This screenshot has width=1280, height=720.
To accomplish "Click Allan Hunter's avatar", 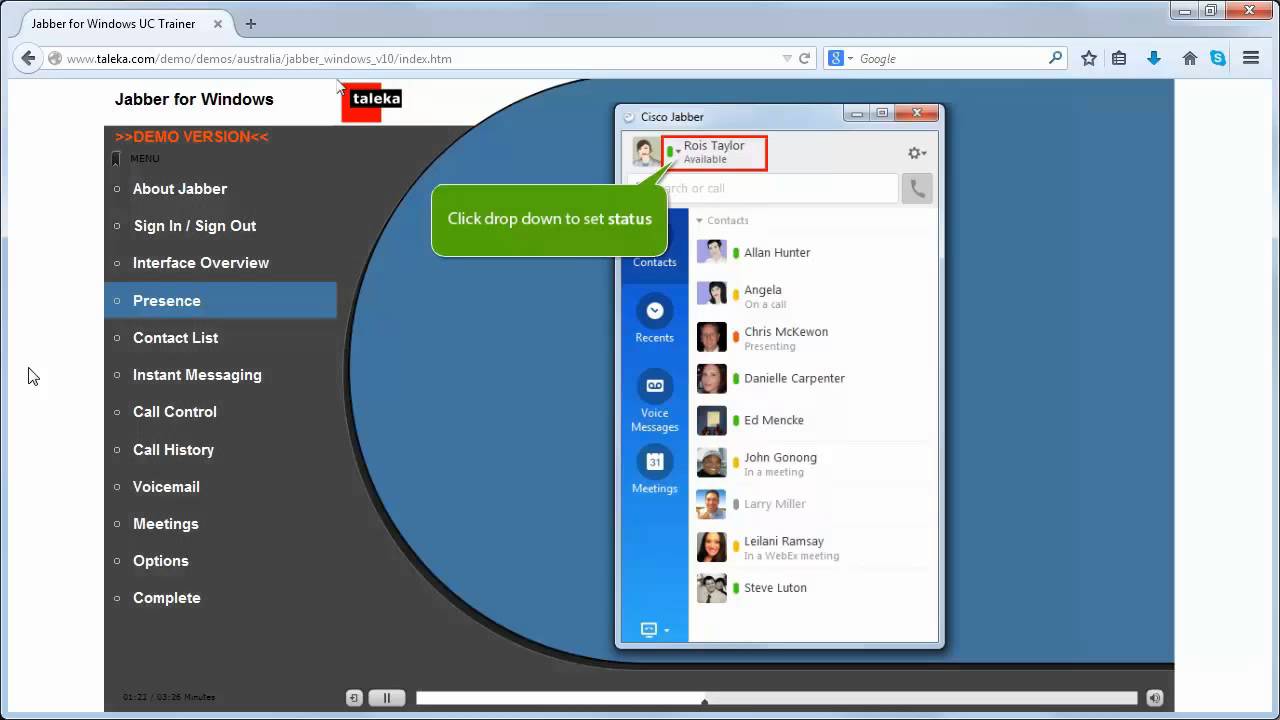I will click(x=711, y=252).
